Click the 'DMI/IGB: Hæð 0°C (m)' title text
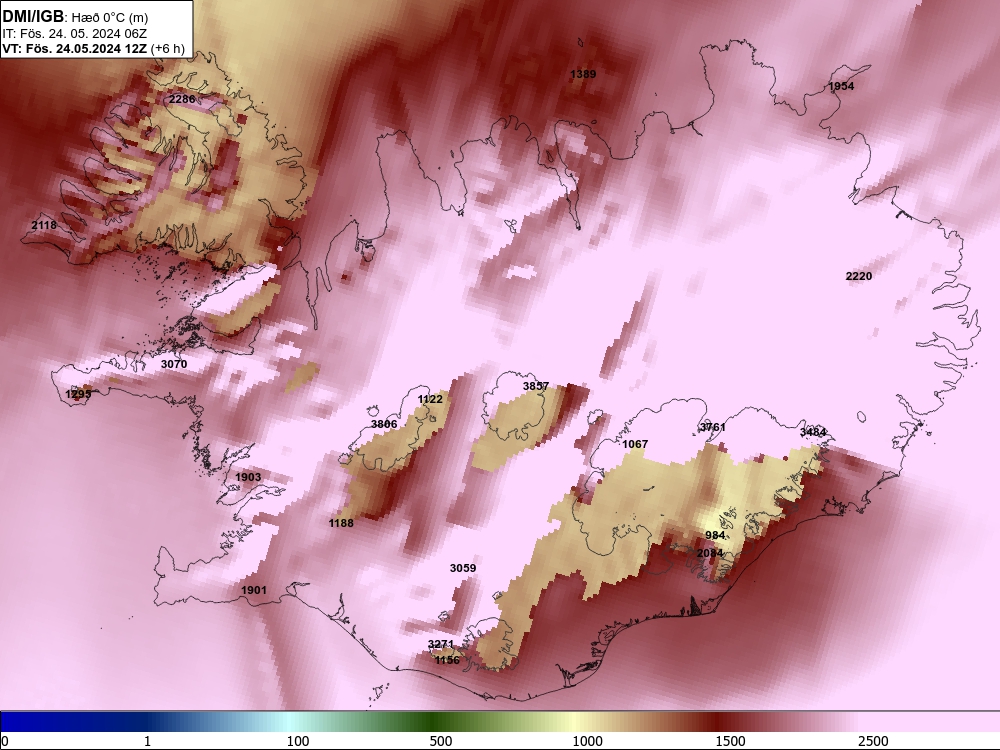 click(x=75, y=17)
